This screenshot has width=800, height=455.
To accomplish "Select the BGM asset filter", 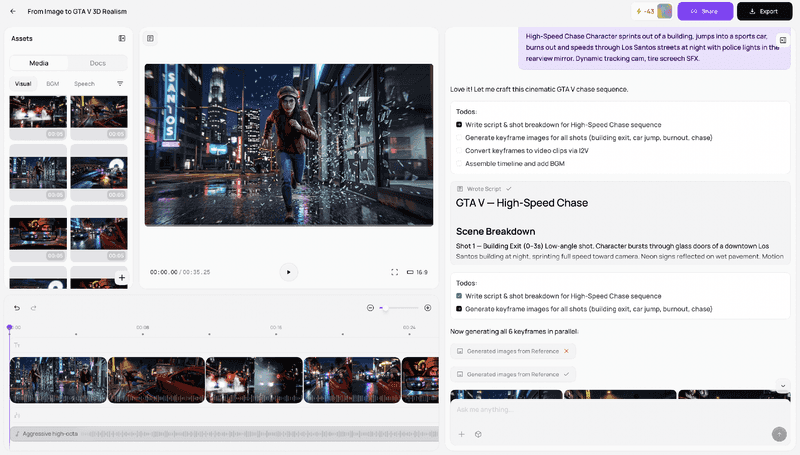I will point(53,84).
